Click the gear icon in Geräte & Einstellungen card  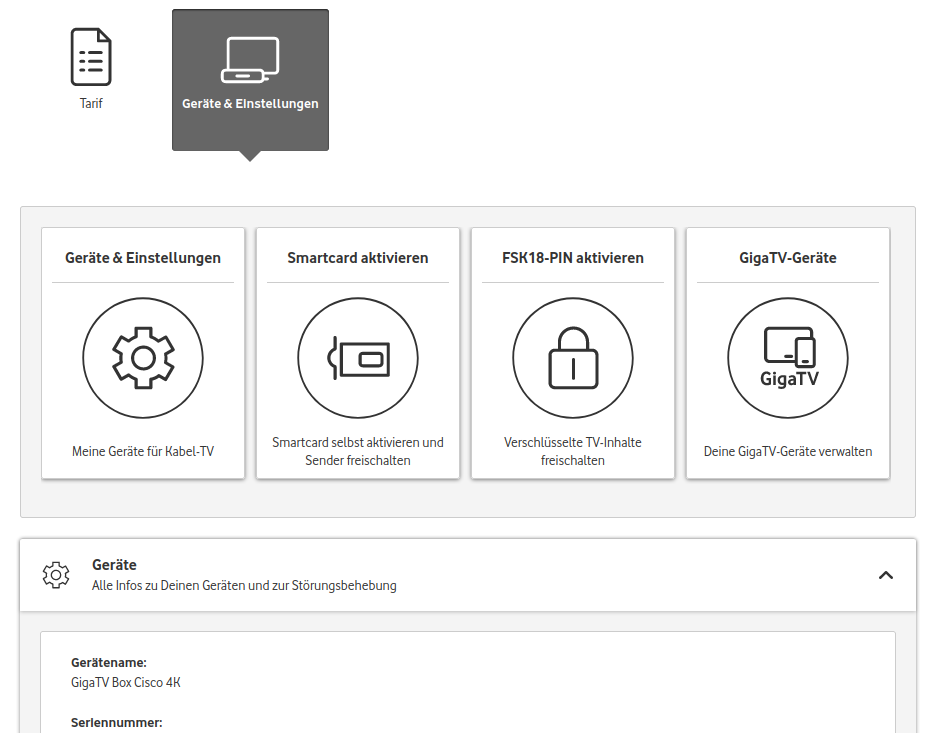point(143,358)
